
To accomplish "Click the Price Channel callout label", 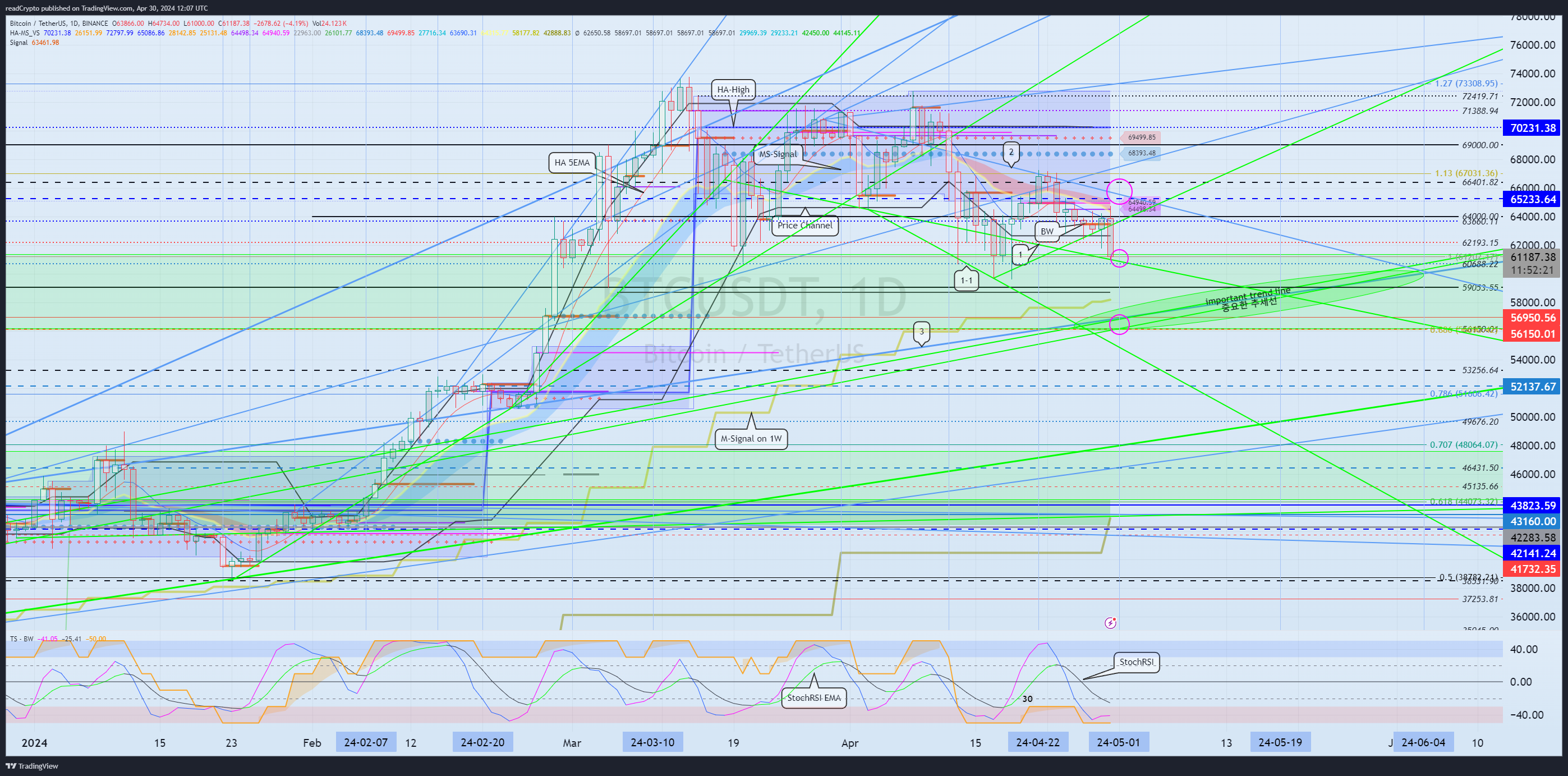I will pos(804,225).
